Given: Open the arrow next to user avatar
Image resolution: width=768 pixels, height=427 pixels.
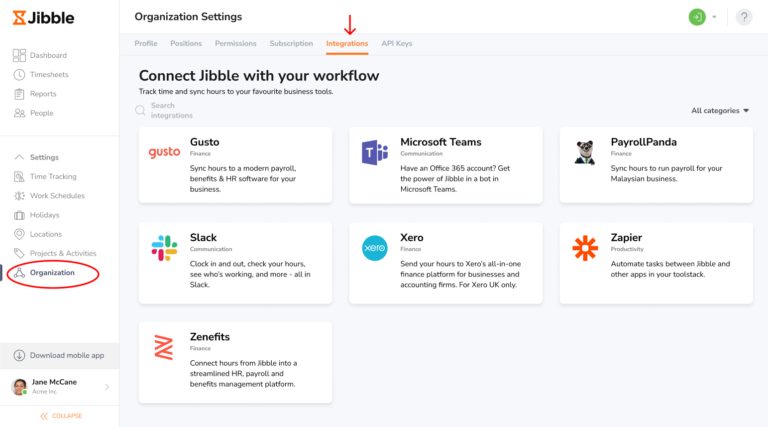Looking at the screenshot, I should [x=714, y=17].
